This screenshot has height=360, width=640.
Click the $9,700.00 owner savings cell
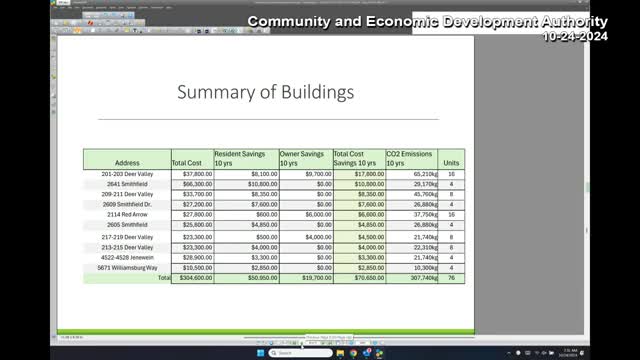[x=306, y=174]
